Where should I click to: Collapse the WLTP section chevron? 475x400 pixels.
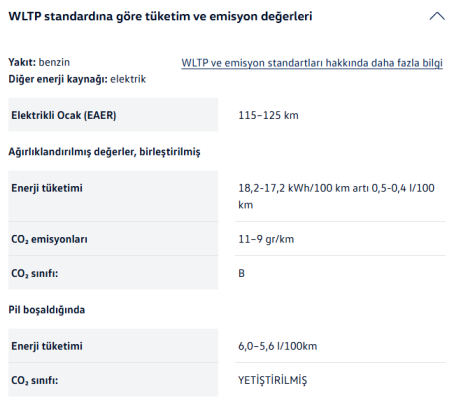[x=437, y=16]
